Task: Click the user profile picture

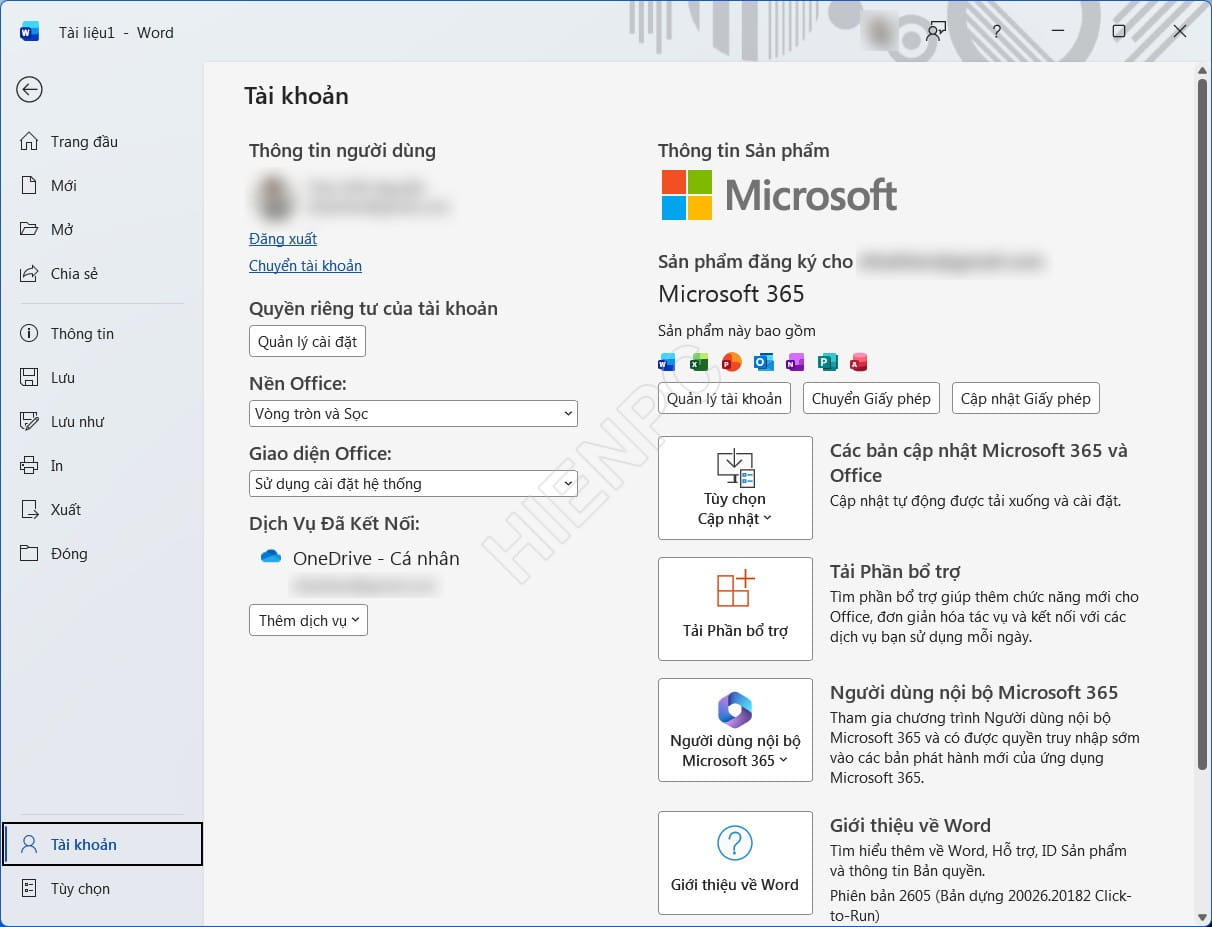Action: 273,196
